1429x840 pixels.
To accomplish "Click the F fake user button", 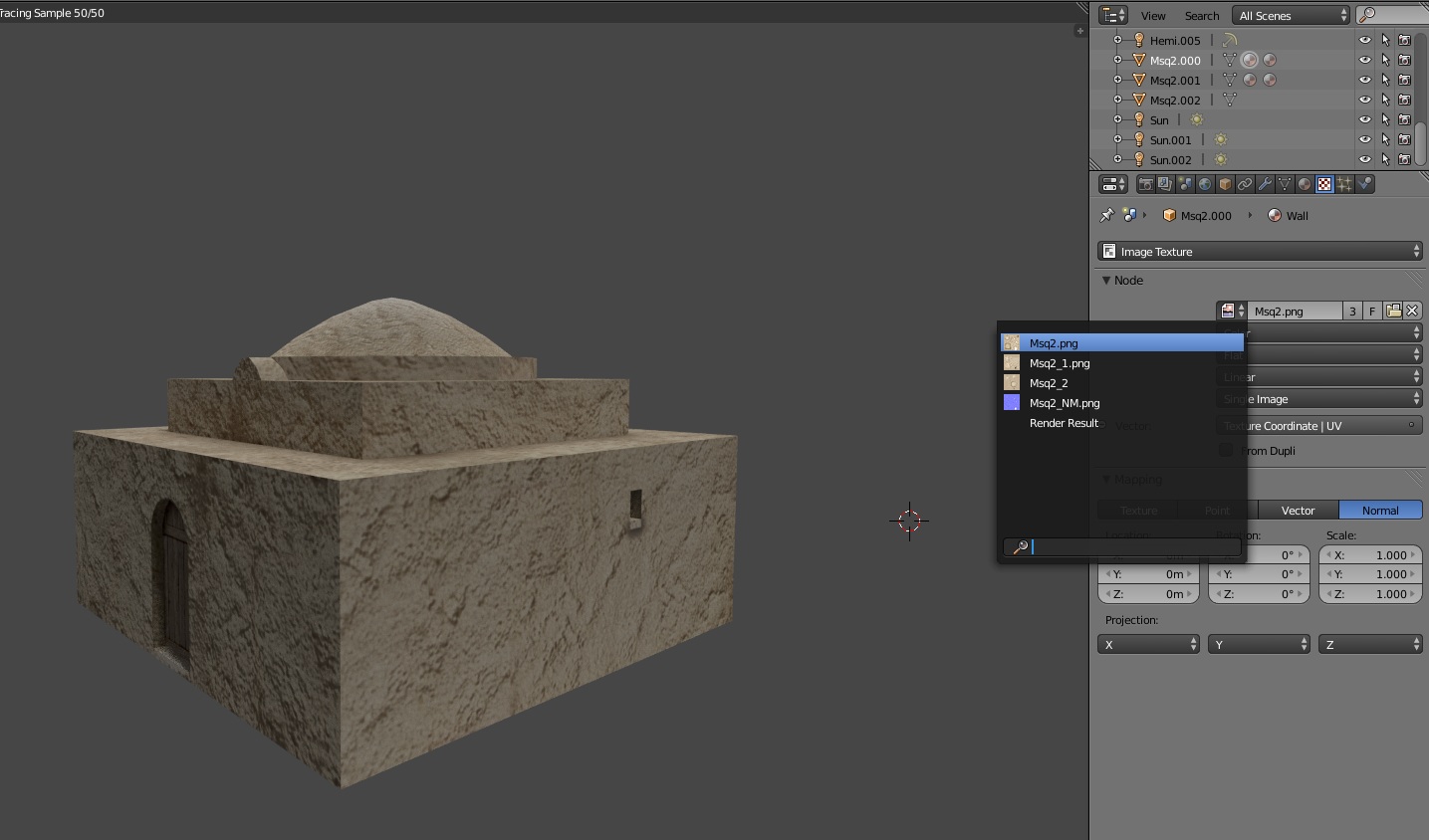I will click(x=1372, y=311).
